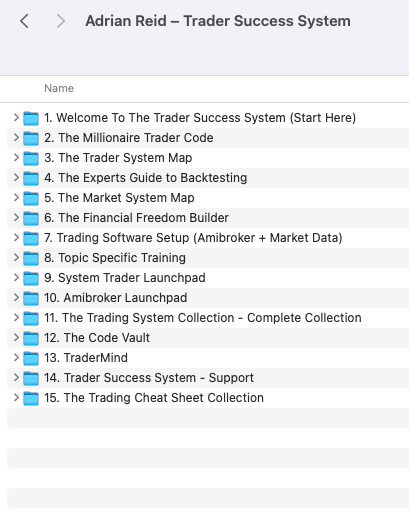Select the System Trader Launchpad folder icon
Image resolution: width=409 pixels, height=523 pixels.
(31, 278)
